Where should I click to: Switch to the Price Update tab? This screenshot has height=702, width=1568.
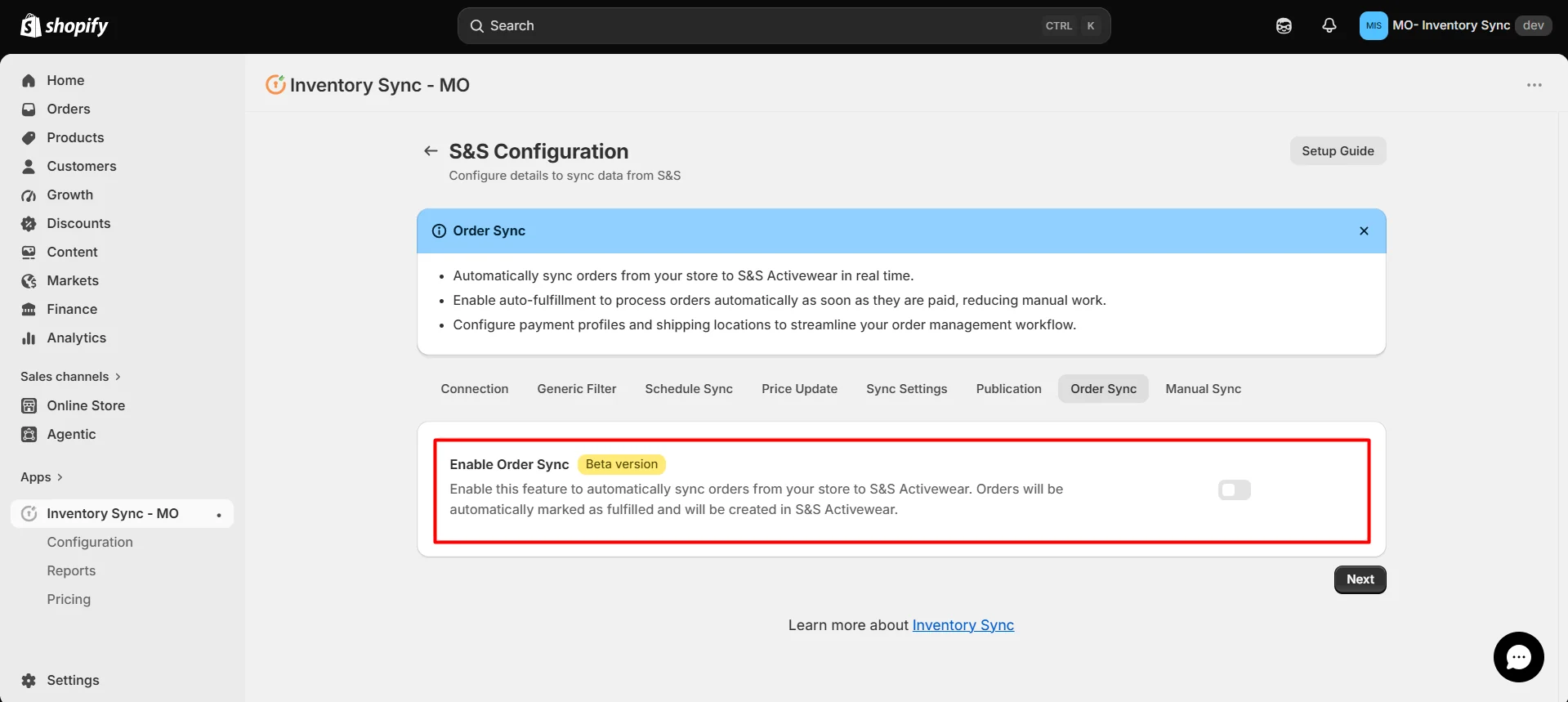(799, 389)
